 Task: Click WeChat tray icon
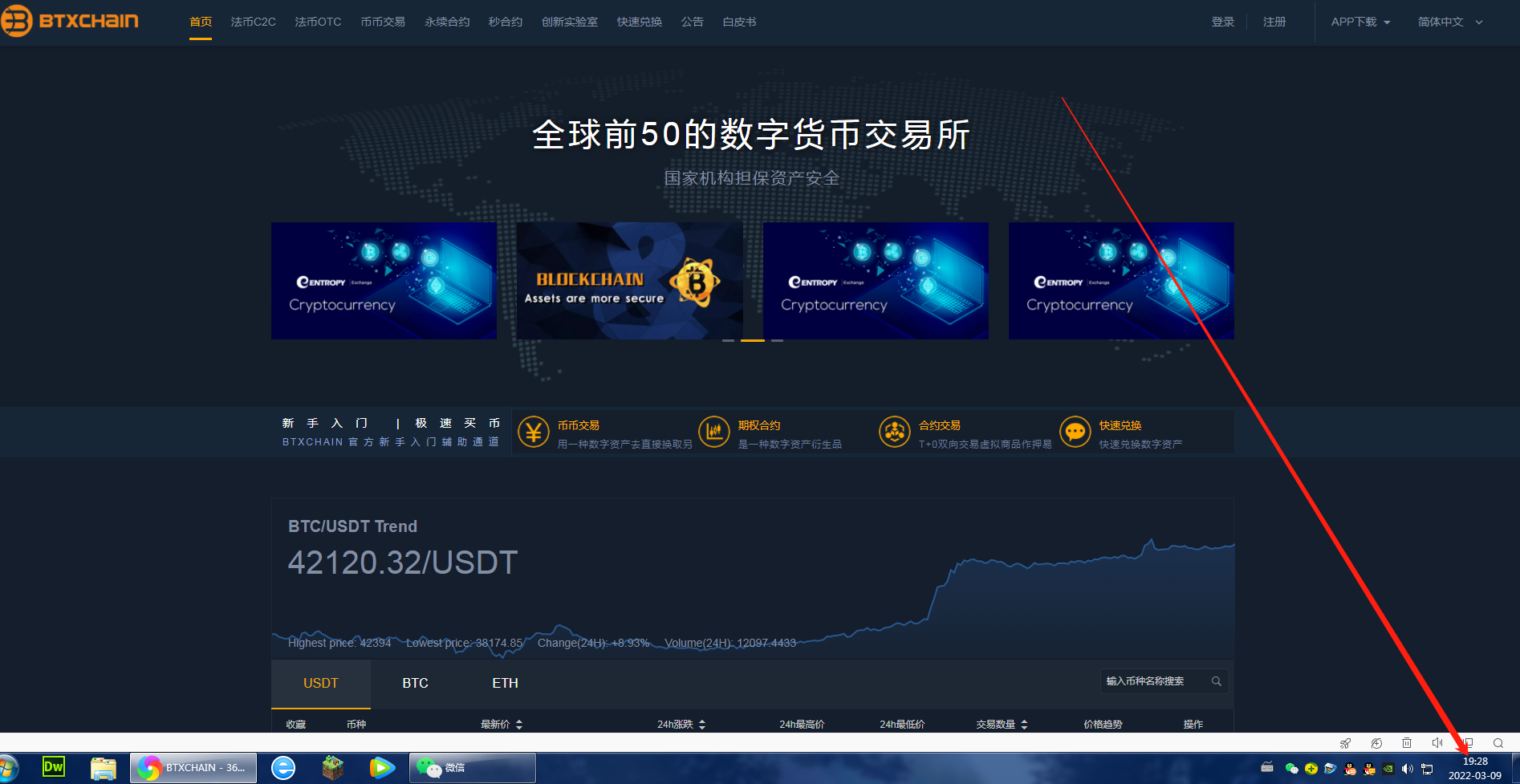(x=1291, y=769)
